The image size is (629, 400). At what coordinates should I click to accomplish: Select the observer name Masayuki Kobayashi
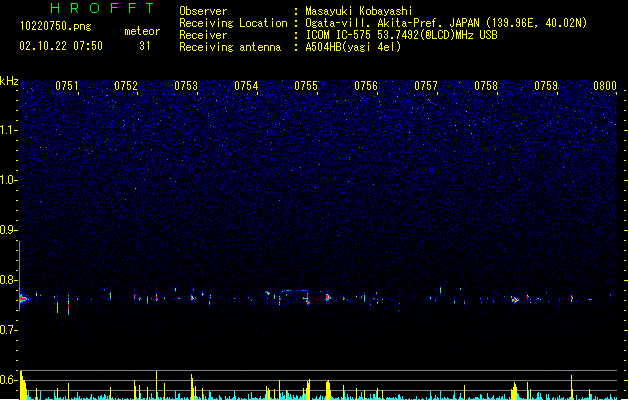[x=359, y=11]
